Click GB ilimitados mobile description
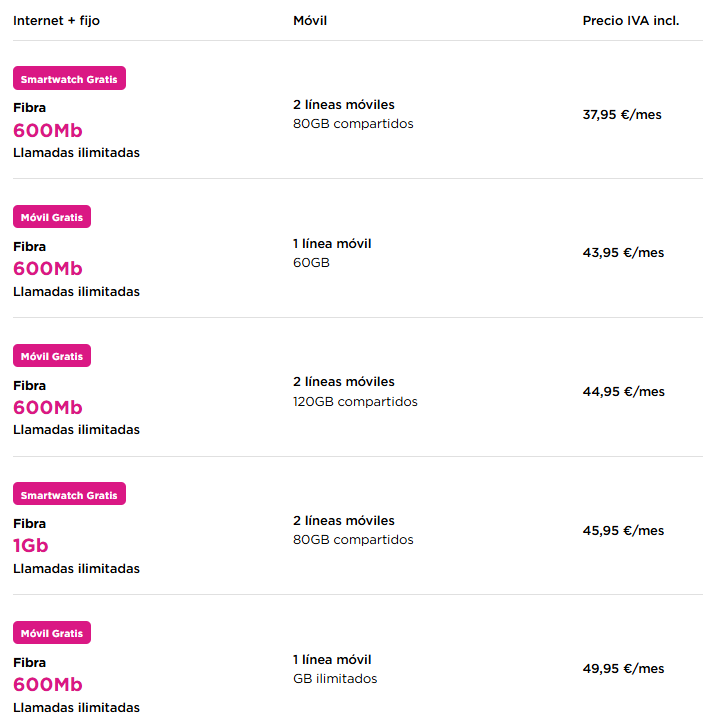 335,679
